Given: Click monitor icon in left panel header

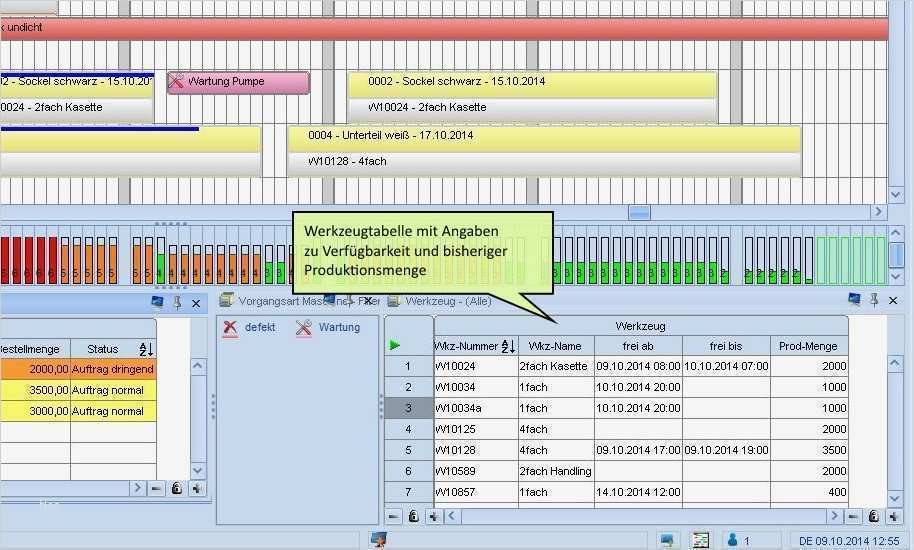Looking at the screenshot, I should coord(157,301).
